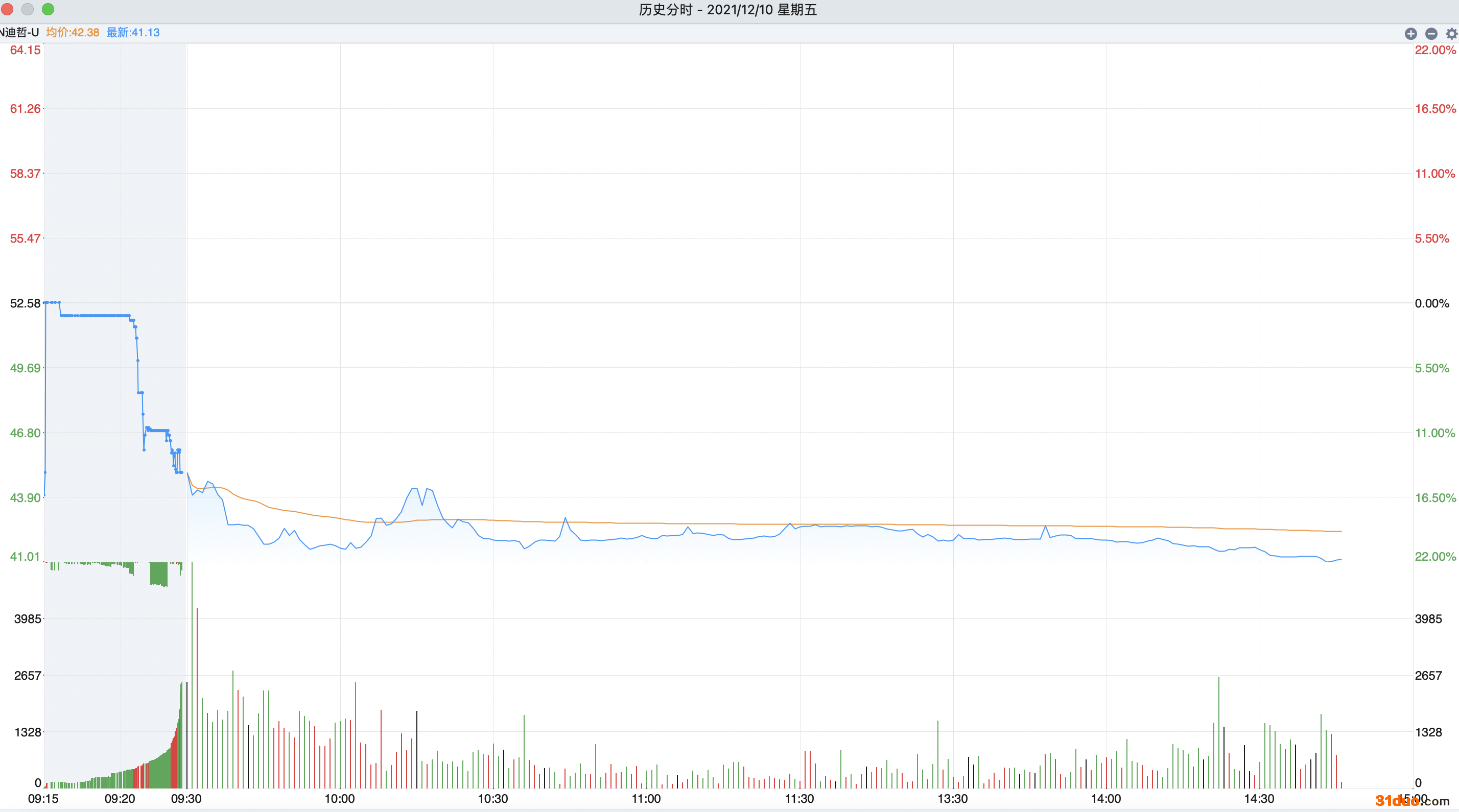This screenshot has width=1459, height=812.
Task: Open chart settings gear icon
Action: point(1451,33)
